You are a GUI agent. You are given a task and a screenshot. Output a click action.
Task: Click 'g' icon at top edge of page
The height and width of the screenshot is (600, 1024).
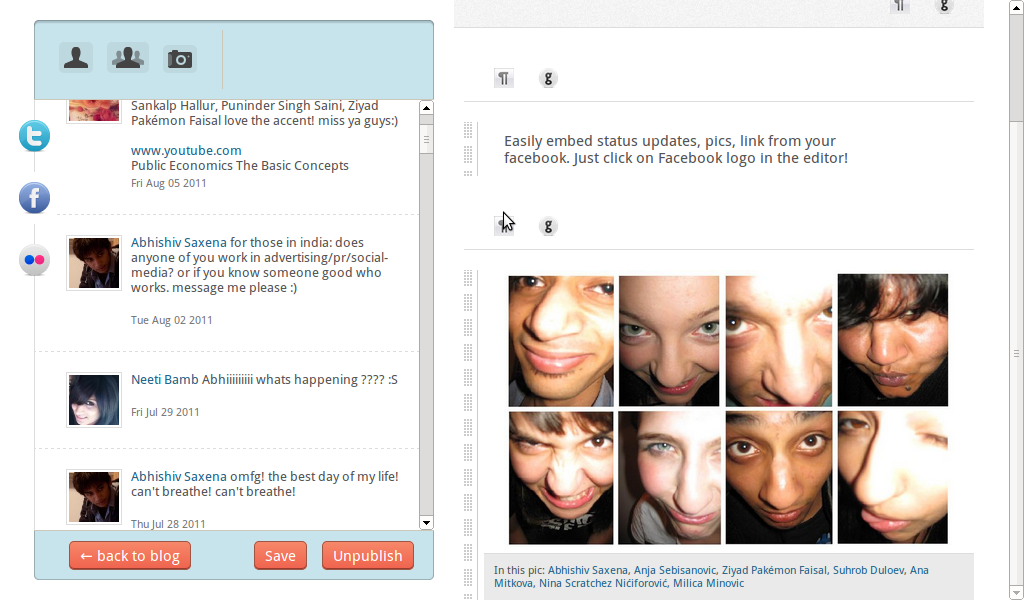944,7
